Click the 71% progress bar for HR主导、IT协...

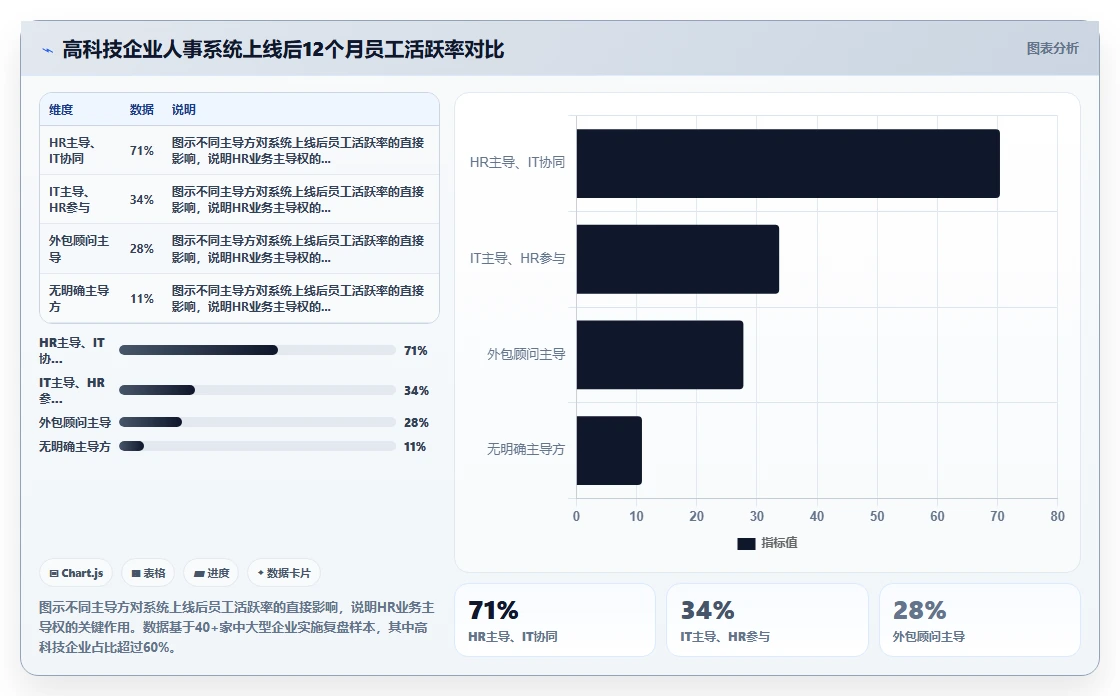pyautogui.click(x=257, y=350)
